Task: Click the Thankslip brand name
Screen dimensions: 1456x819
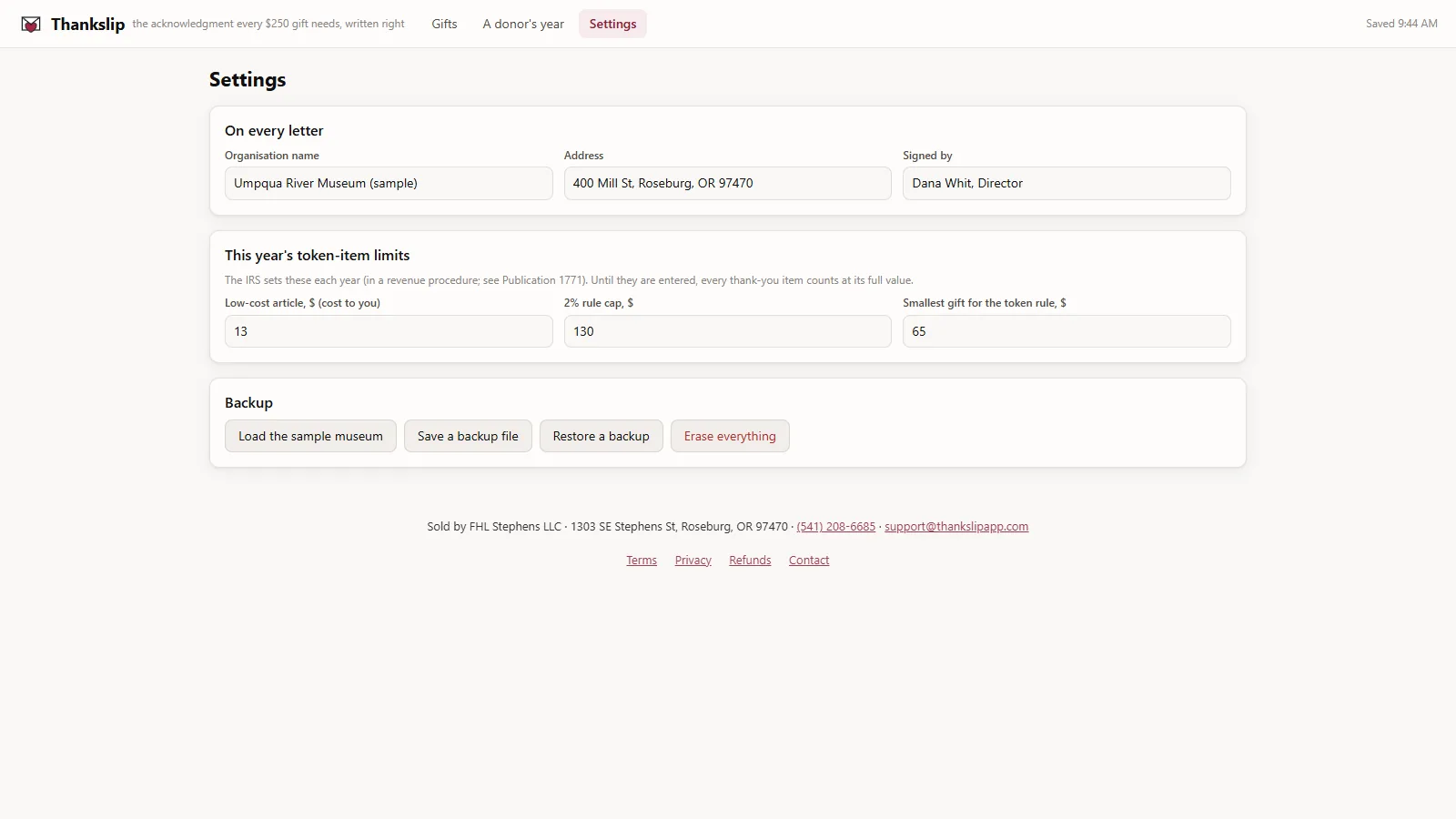Action: 87,25
